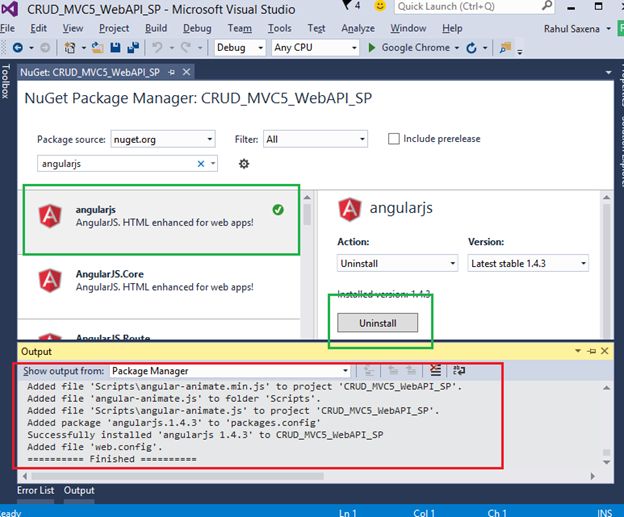
Task: Click the notifications flag icon
Action: (x=348, y=5)
